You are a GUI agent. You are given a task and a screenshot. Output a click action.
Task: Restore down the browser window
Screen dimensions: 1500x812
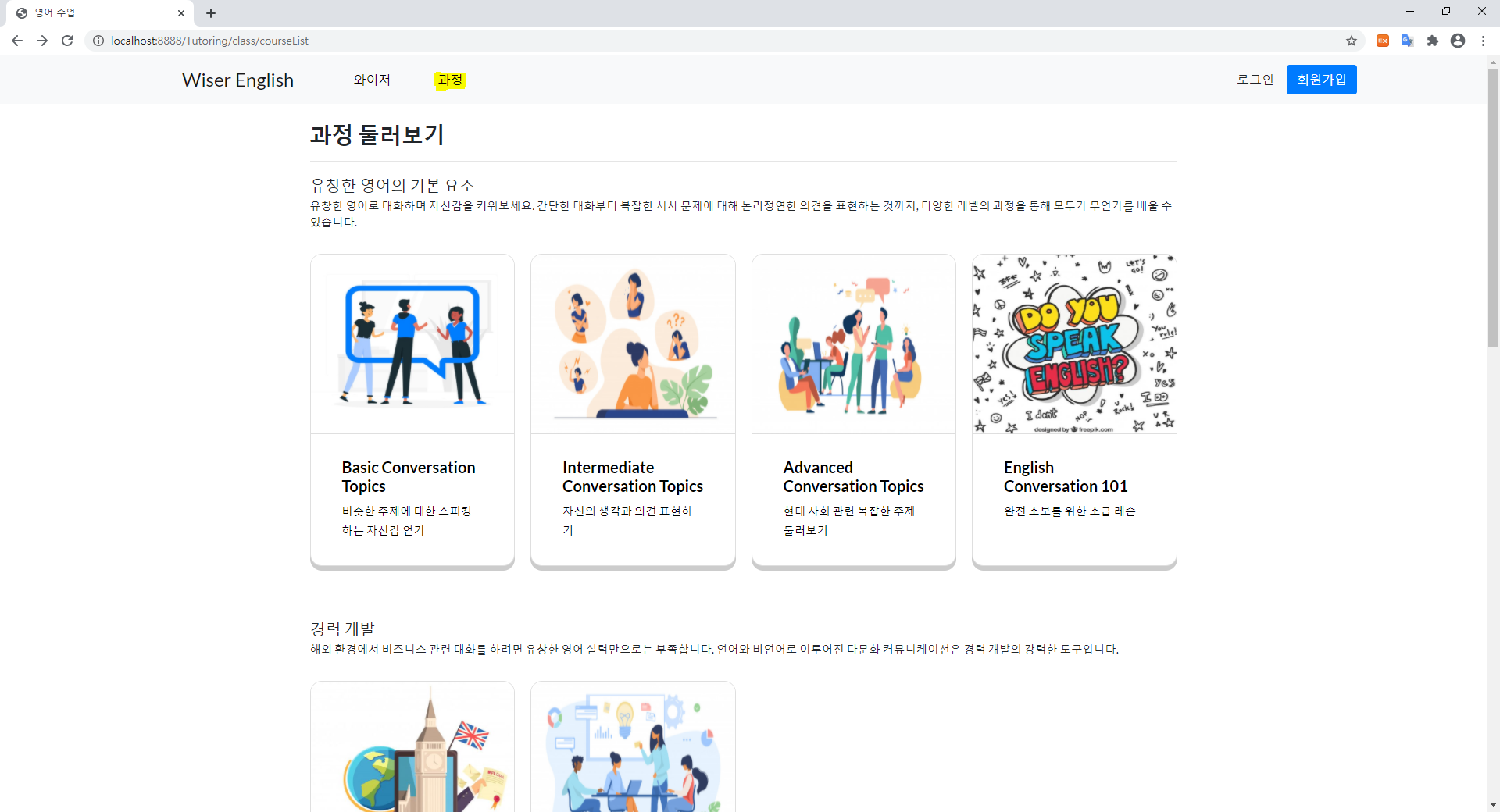pos(1446,12)
